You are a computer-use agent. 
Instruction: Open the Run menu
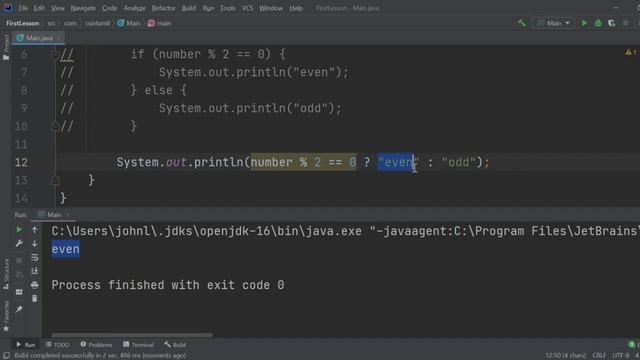(x=208, y=8)
